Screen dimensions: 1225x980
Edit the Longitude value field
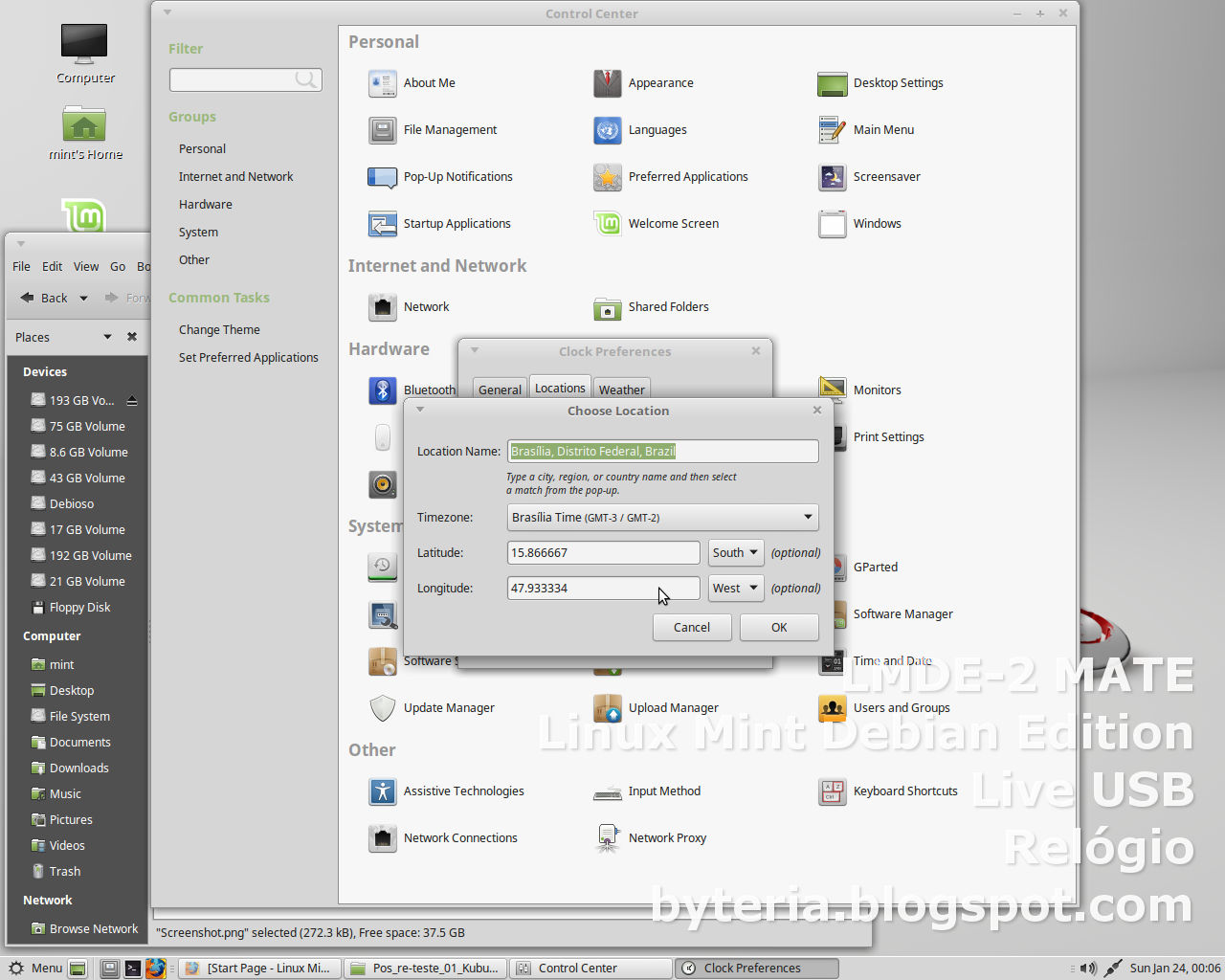pyautogui.click(x=603, y=588)
